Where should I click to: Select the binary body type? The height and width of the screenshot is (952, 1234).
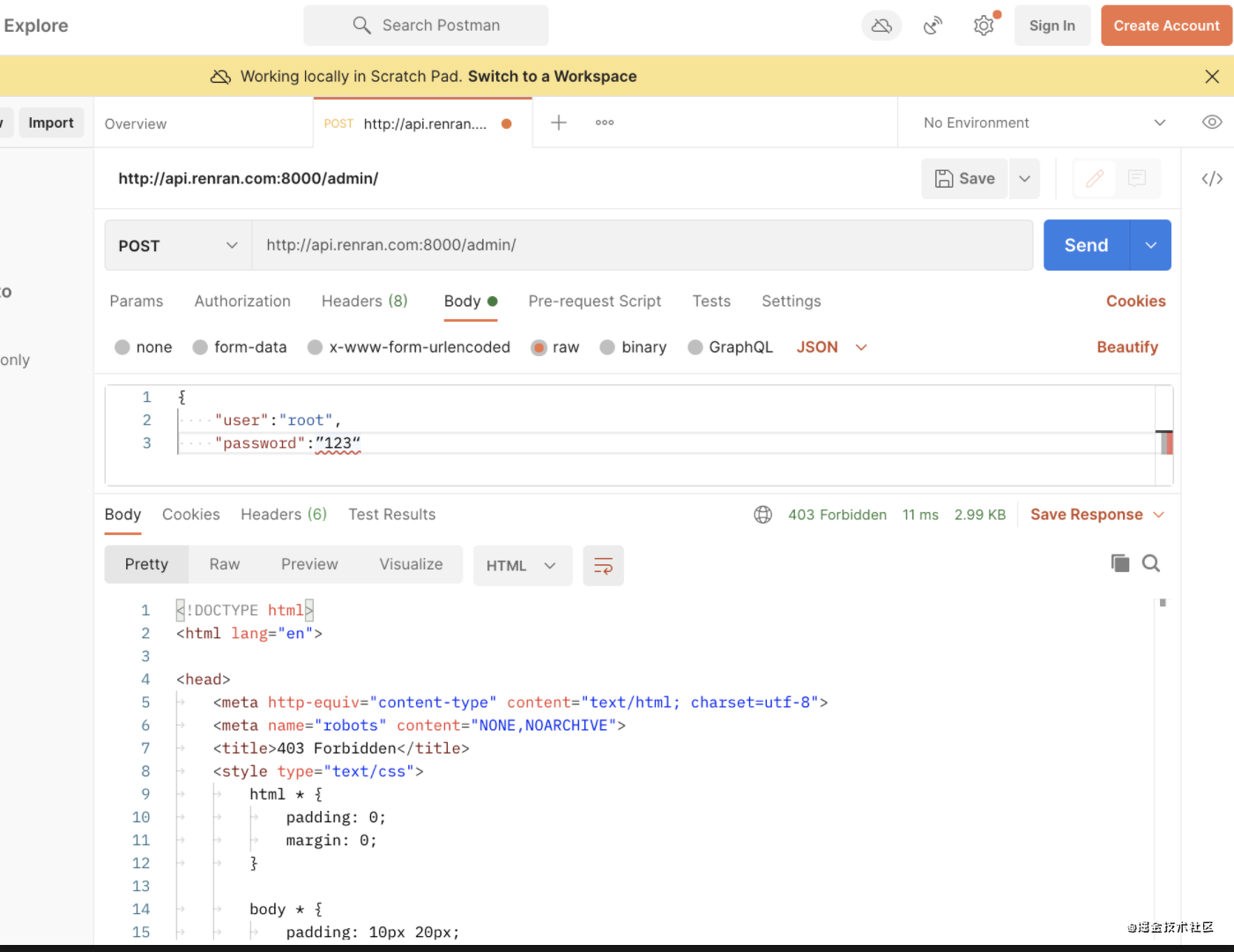[x=607, y=347]
